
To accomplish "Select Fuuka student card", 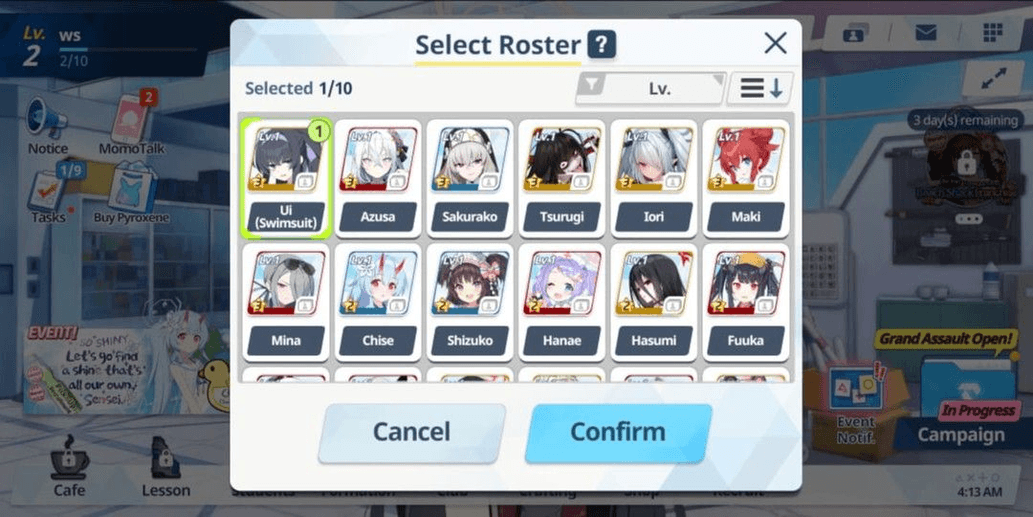I will coord(746,302).
